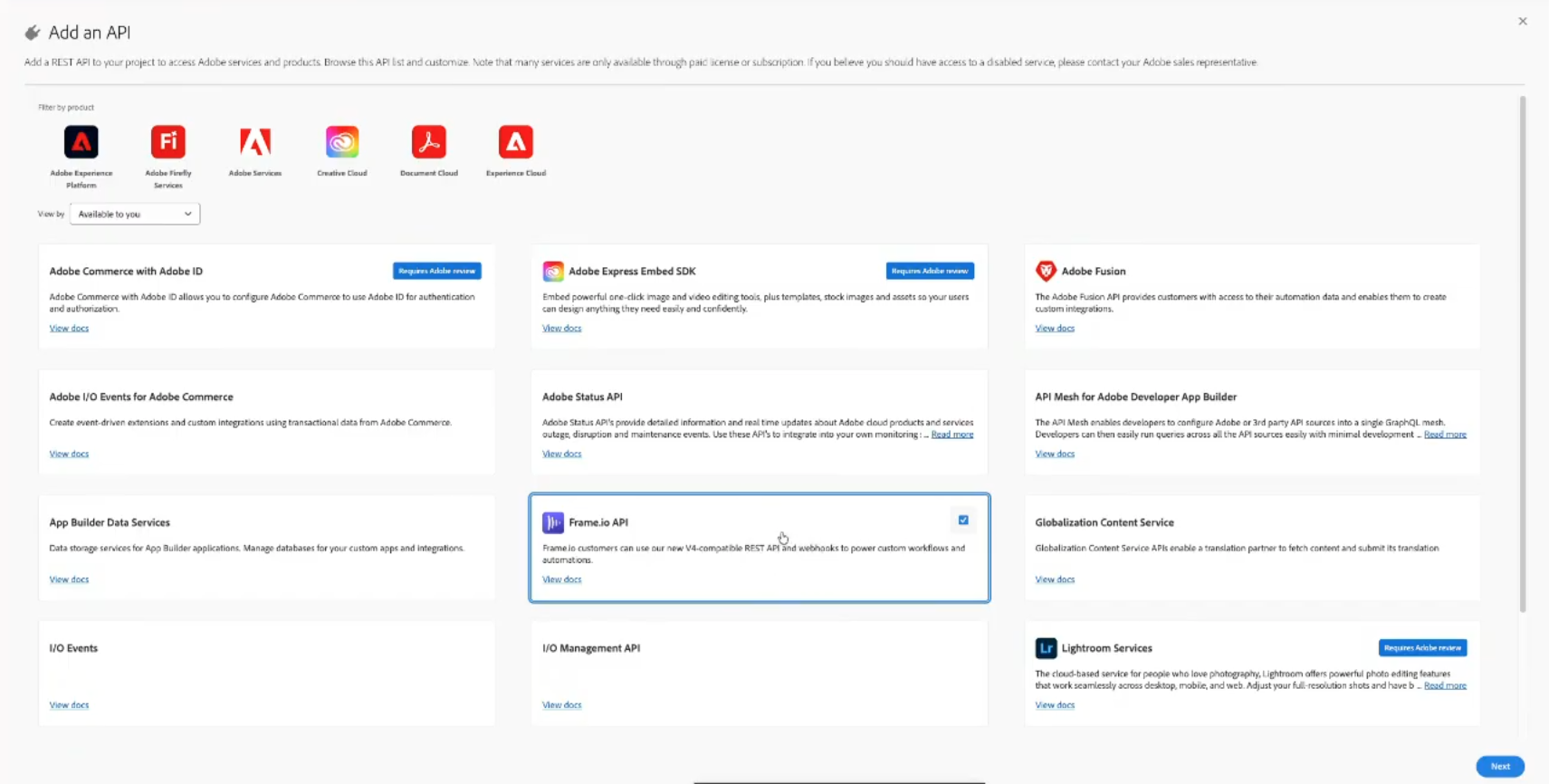Select the App Builder Data Services card title
Screen dimensions: 1549x784
pos(110,522)
